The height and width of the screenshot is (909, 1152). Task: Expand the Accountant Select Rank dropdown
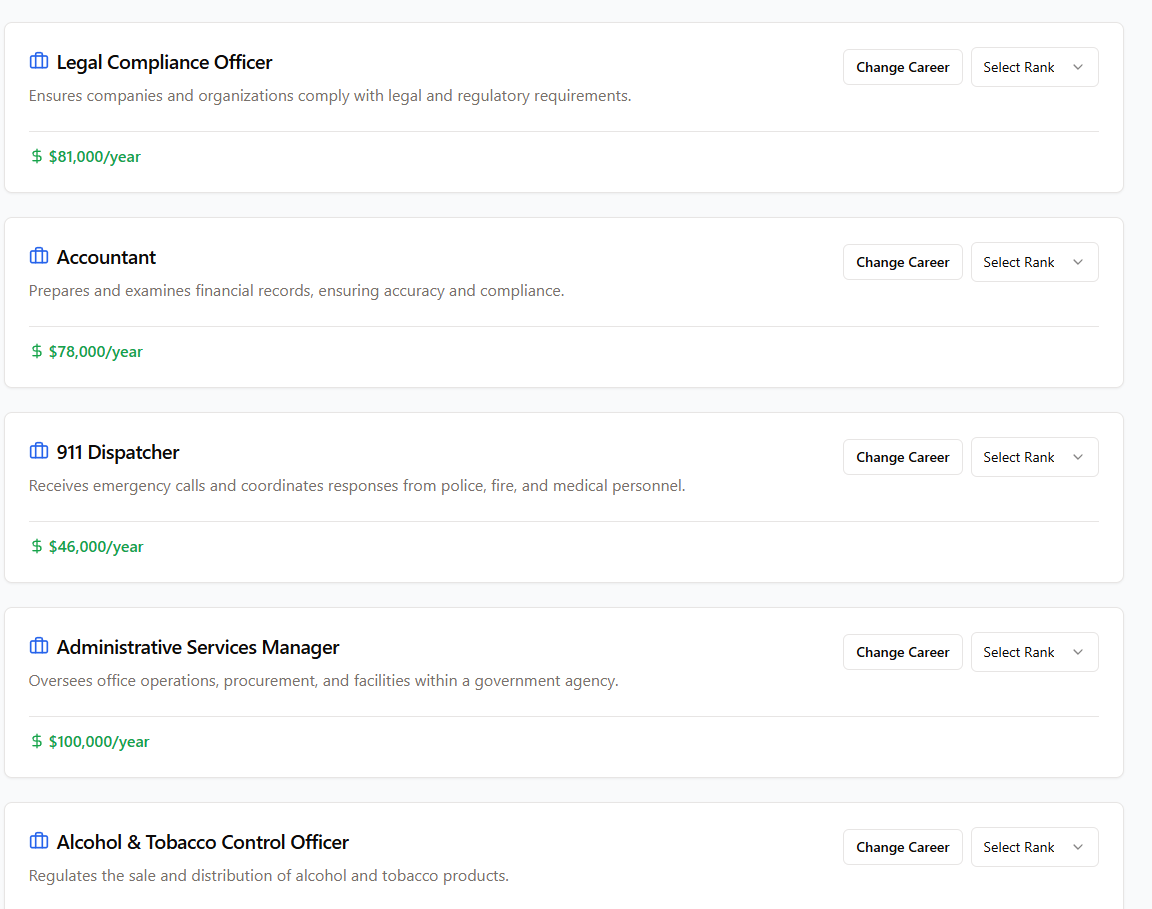click(x=1034, y=262)
